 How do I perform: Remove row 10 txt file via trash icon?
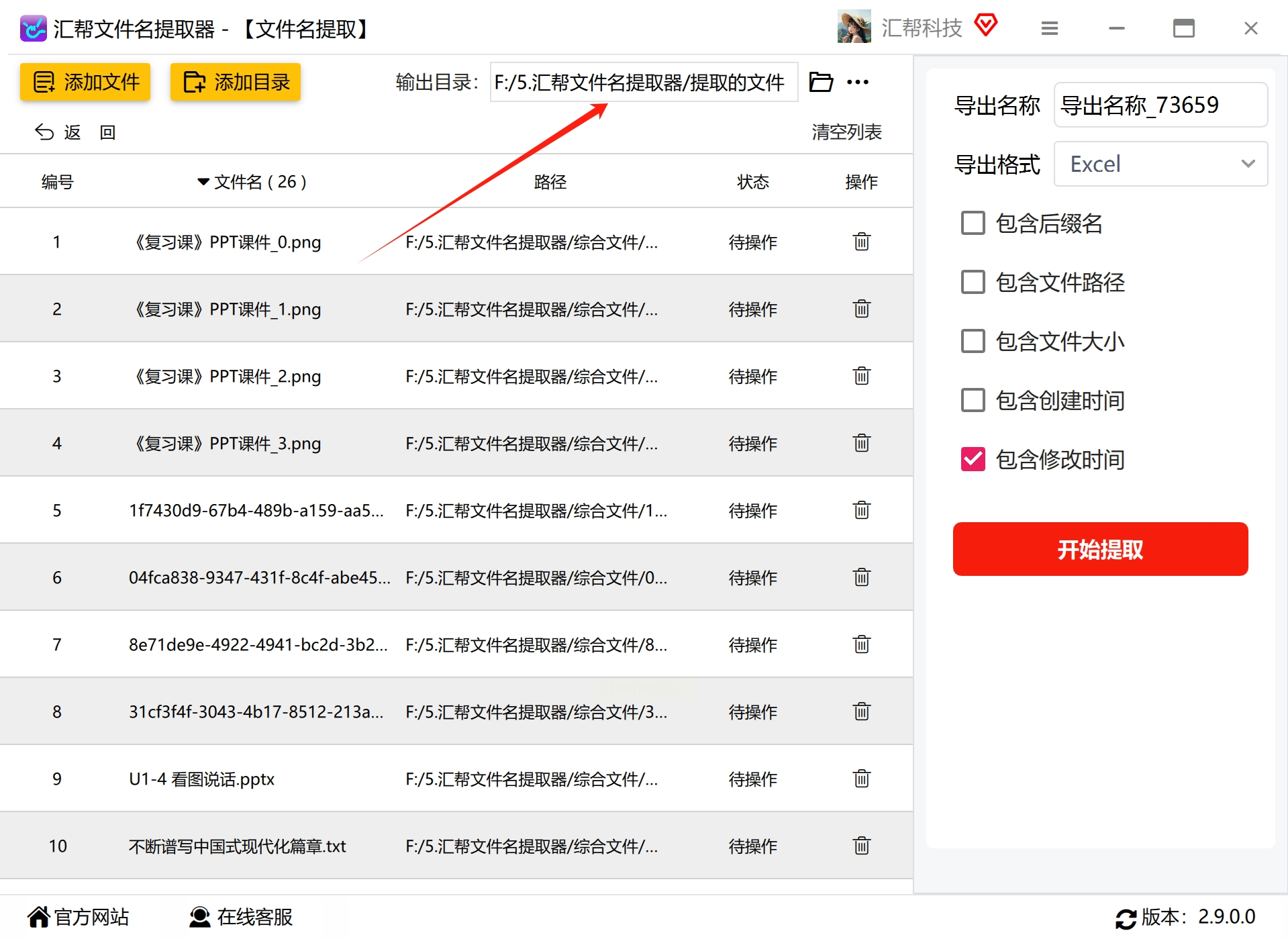[x=862, y=846]
